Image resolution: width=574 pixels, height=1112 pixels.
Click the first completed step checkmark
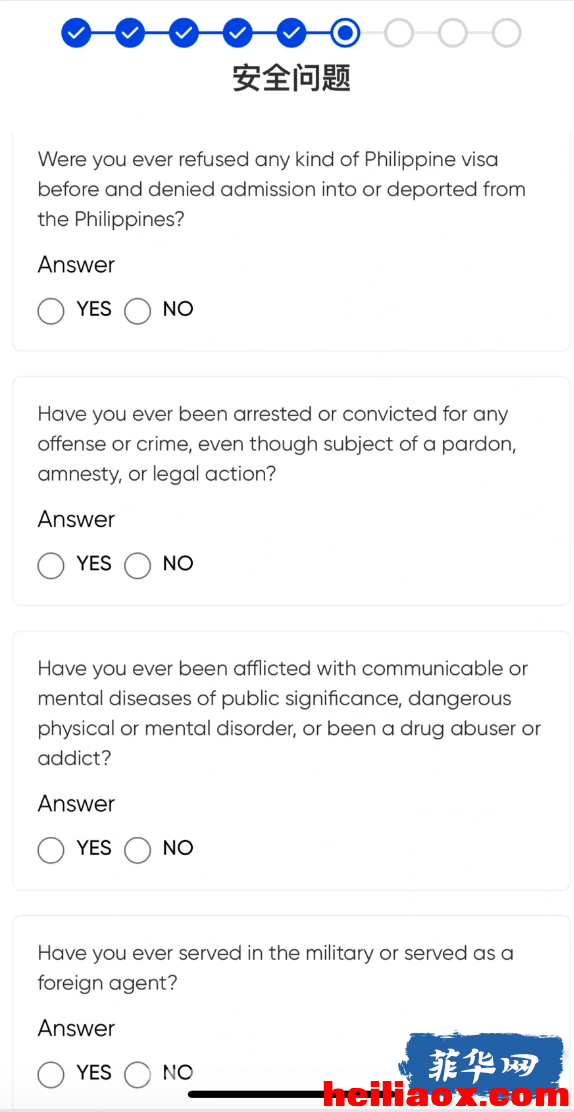click(77, 33)
